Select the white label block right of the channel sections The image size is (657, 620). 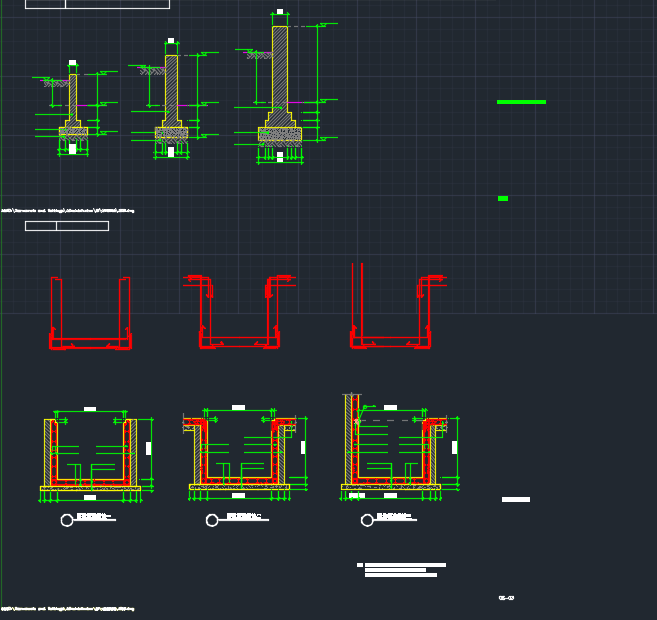[516, 499]
